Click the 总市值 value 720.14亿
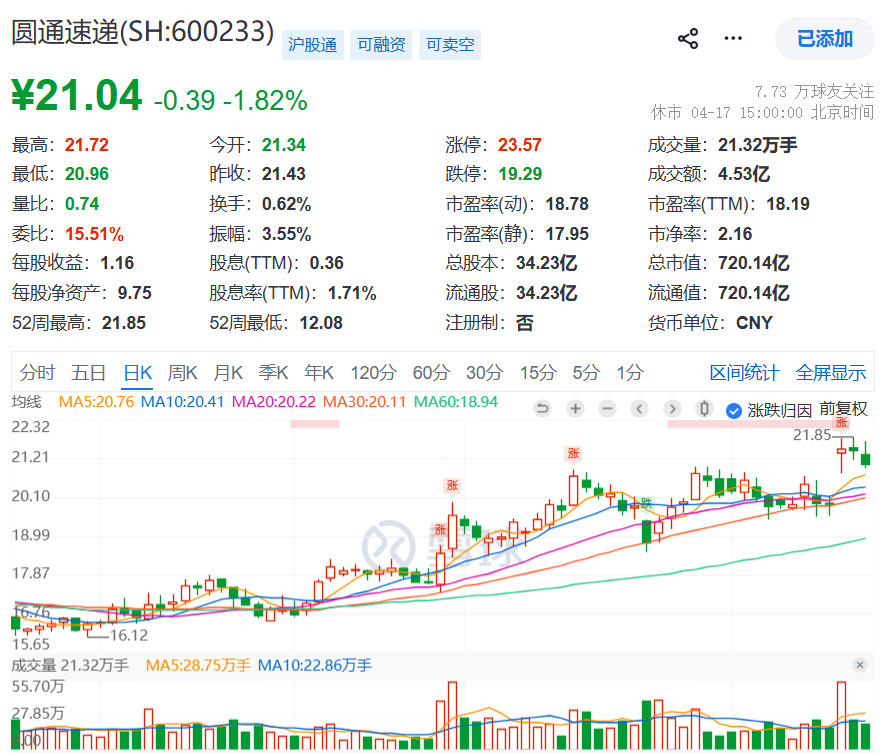The width and height of the screenshot is (884, 753). pyautogui.click(x=753, y=263)
